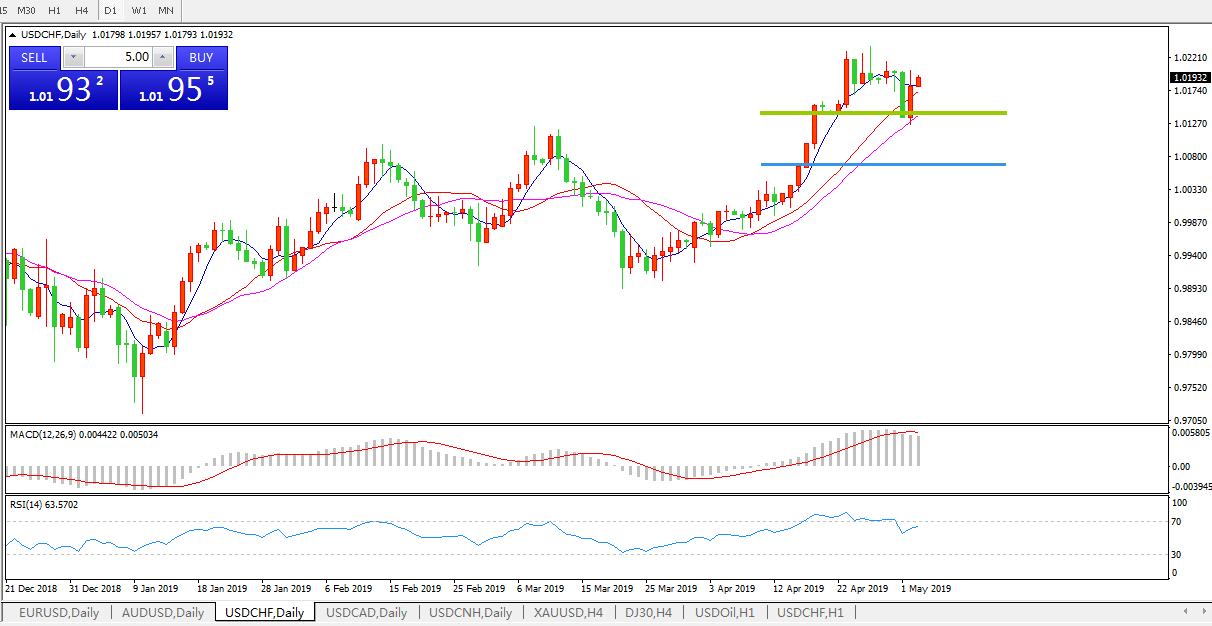1212x626 pixels.
Task: Open the XAUUSD,H4 chart tab
Action: [568, 612]
